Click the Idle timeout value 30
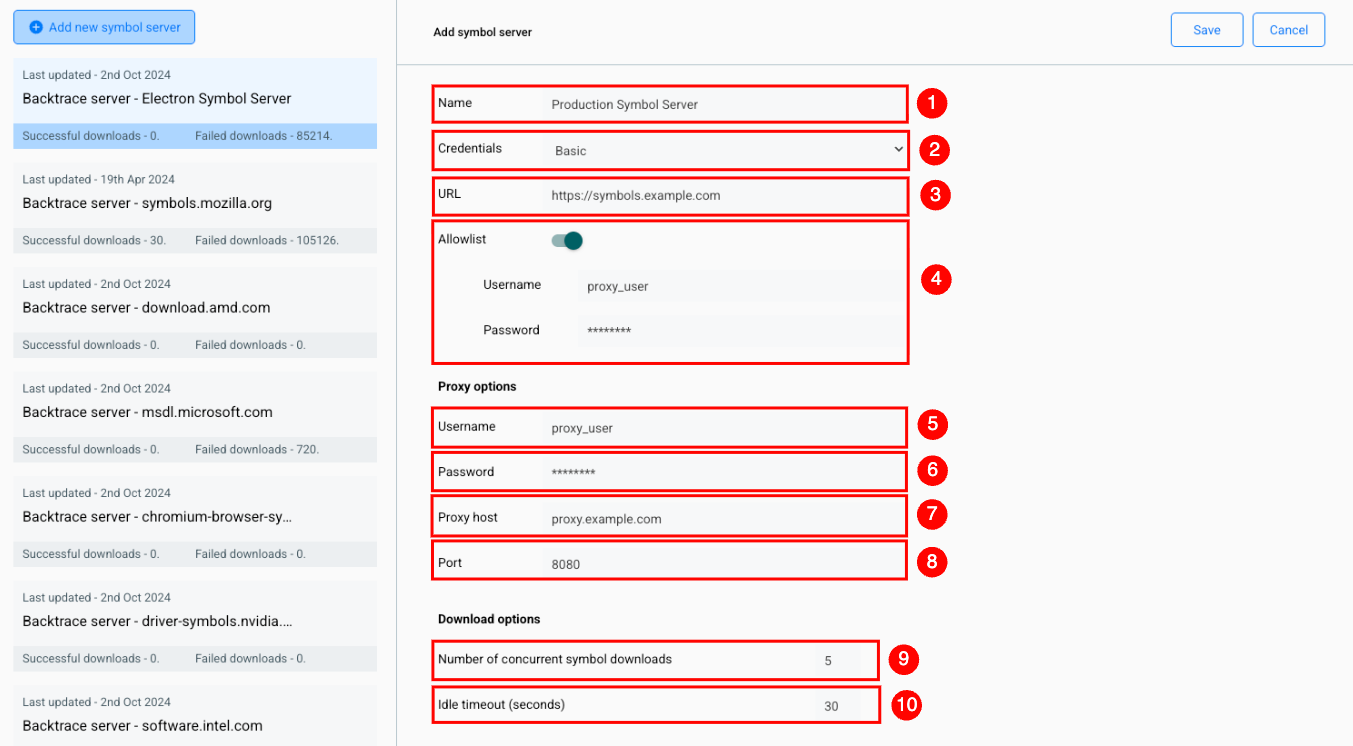The width and height of the screenshot is (1353, 746). click(x=839, y=705)
